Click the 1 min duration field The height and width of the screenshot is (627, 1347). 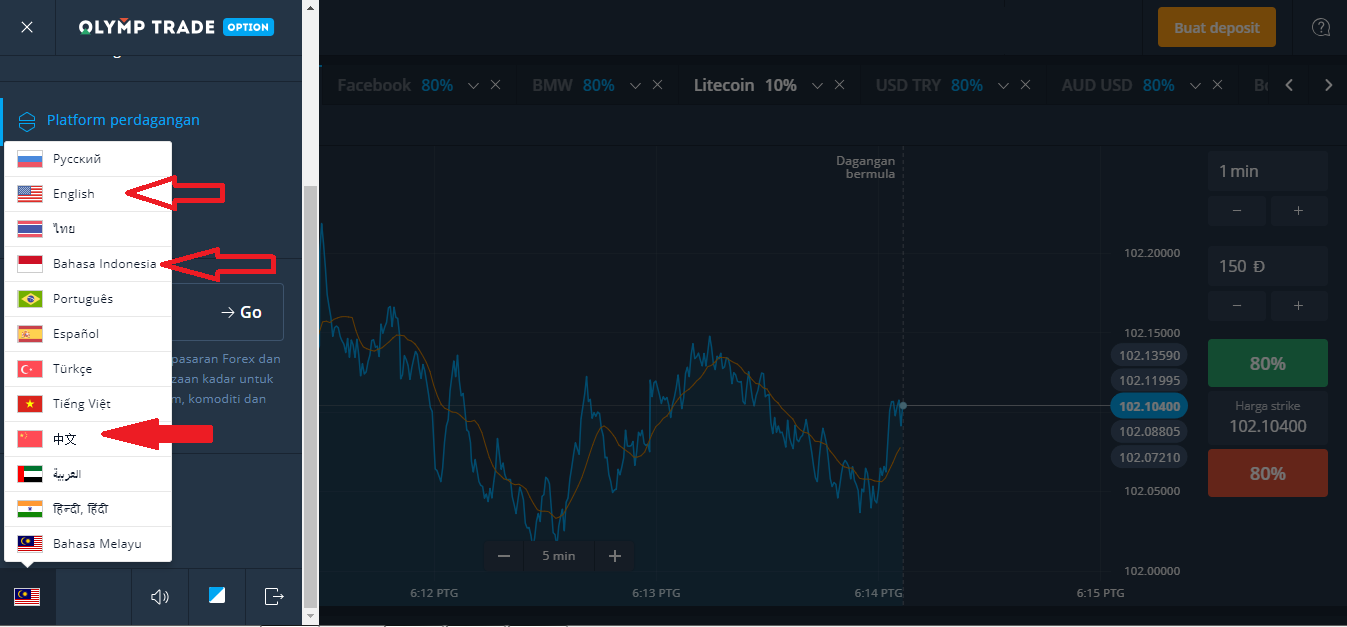tap(1268, 171)
